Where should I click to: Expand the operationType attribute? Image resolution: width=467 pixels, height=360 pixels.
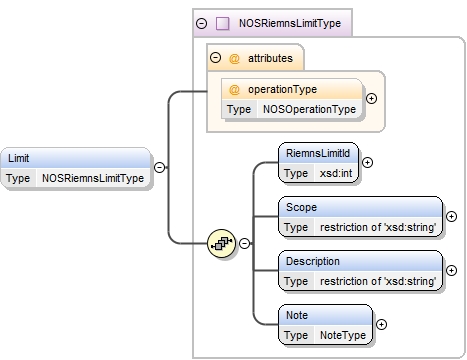pos(371,98)
